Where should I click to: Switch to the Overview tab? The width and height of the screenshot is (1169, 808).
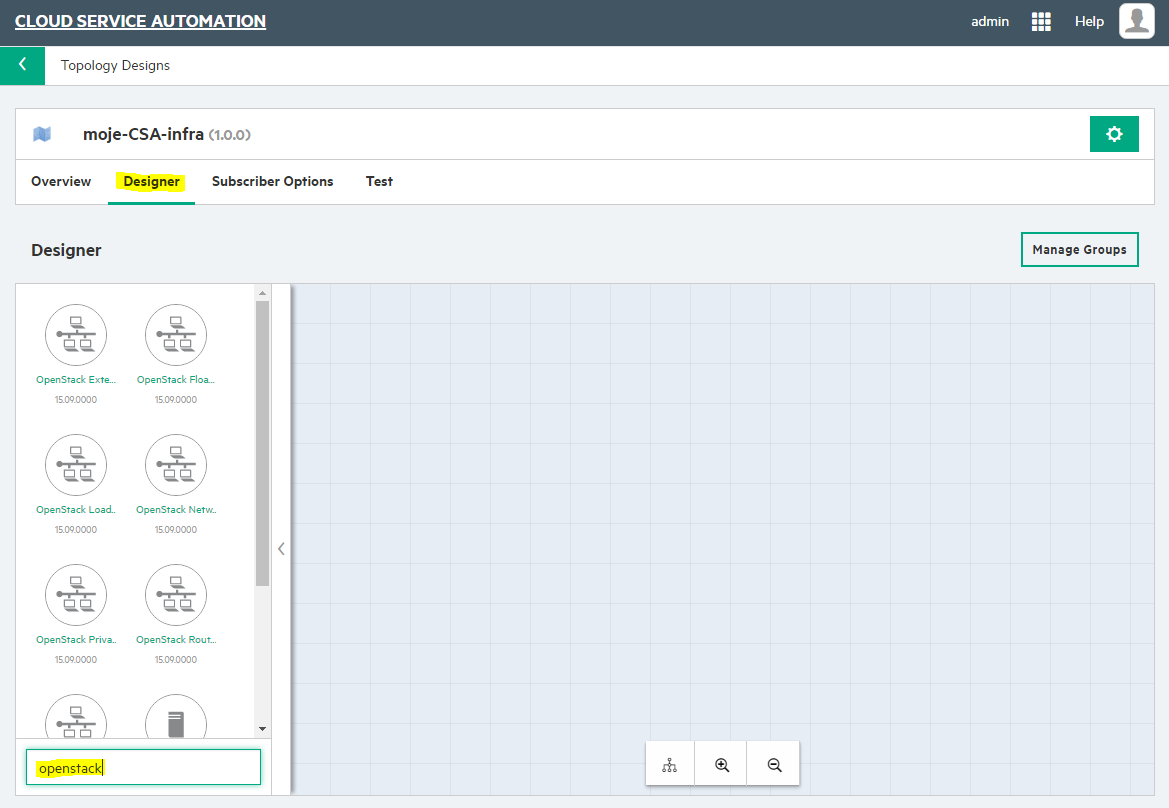(x=61, y=181)
